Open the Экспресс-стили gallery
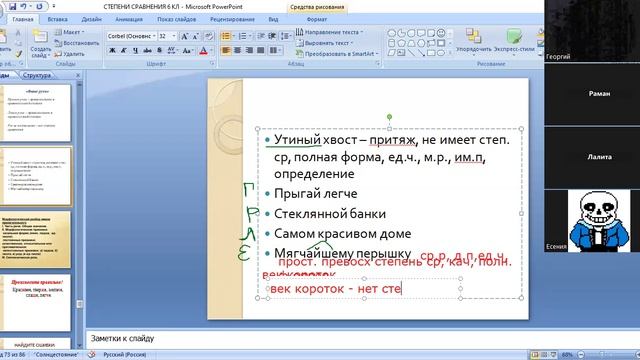 (x=514, y=41)
